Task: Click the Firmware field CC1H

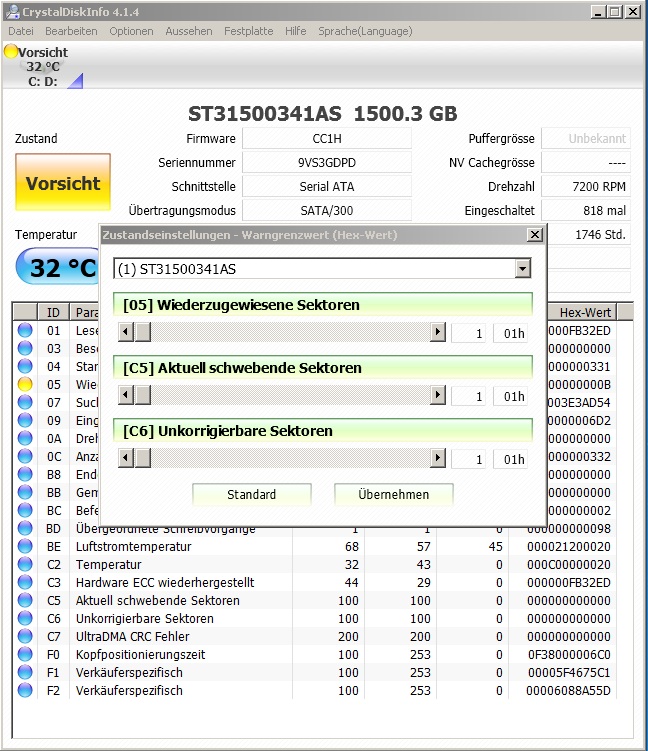Action: tap(327, 138)
